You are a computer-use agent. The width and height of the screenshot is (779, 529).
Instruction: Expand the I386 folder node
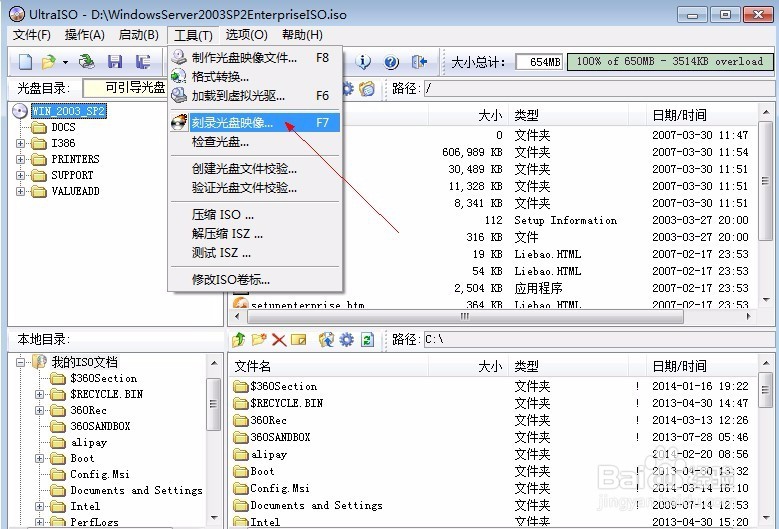coord(20,144)
